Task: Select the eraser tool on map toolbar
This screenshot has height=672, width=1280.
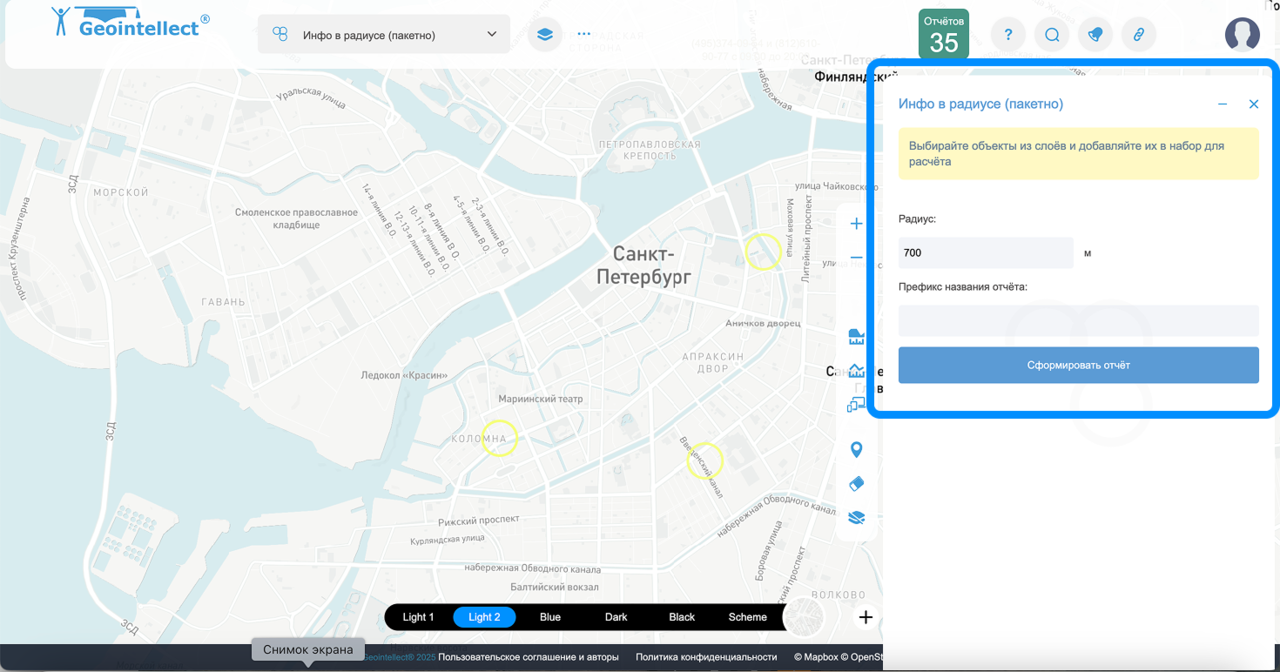Action: (x=856, y=484)
